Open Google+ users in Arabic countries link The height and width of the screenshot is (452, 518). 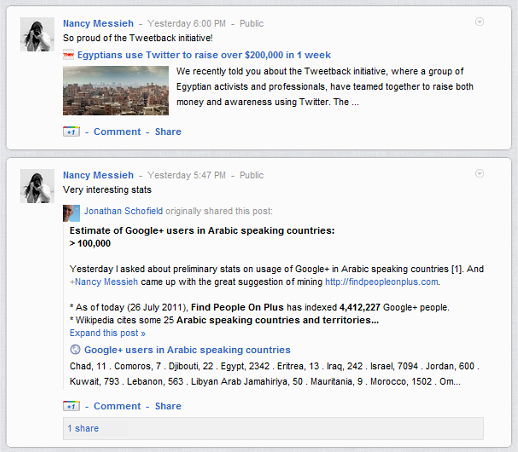point(187,350)
